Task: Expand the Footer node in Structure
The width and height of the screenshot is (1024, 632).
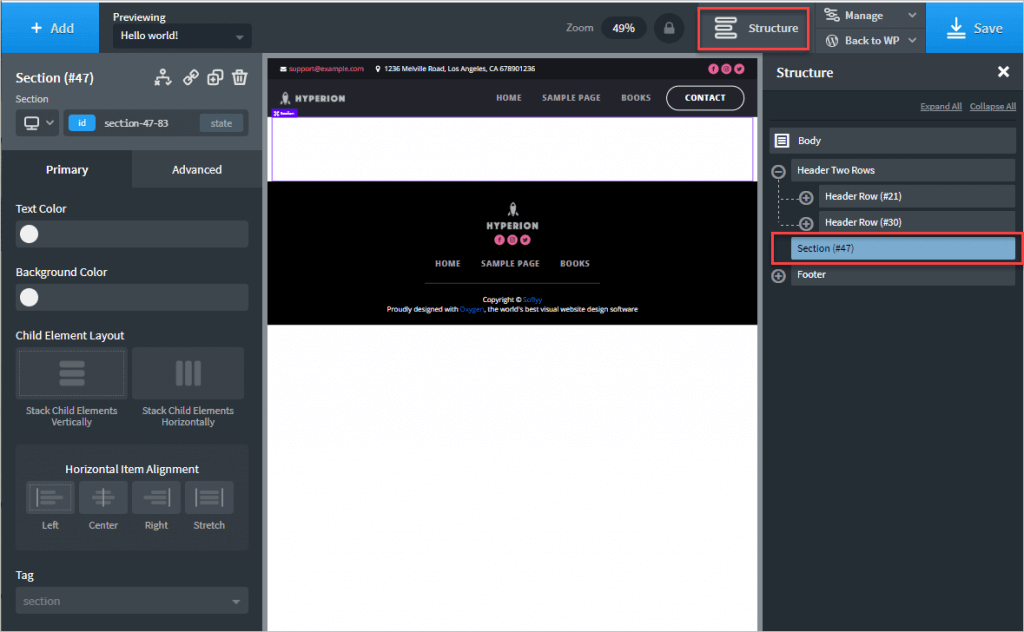Action: click(x=778, y=276)
